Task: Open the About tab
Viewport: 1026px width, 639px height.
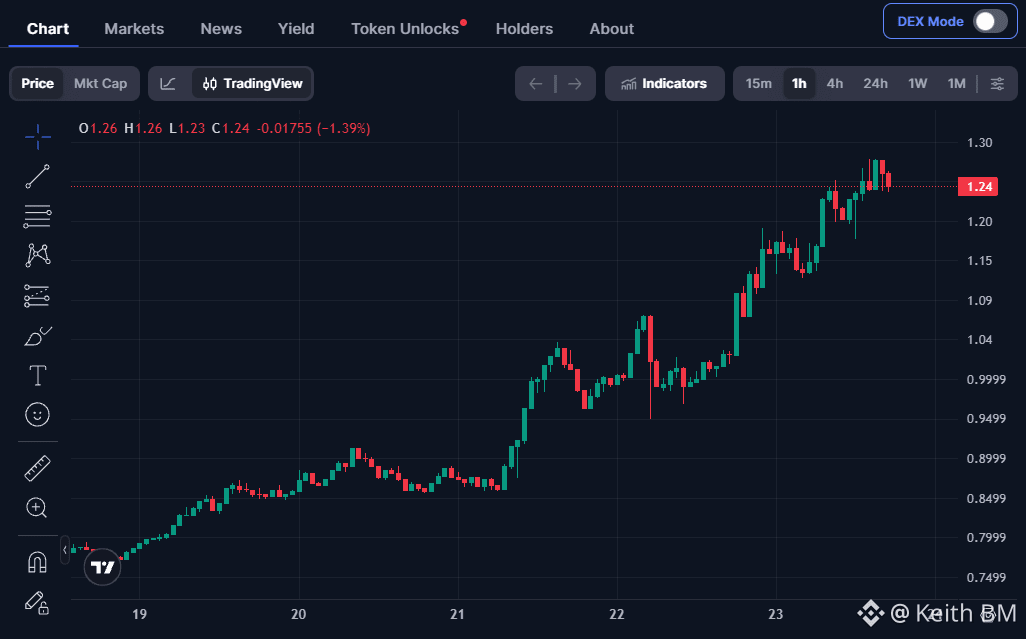Action: tap(612, 29)
